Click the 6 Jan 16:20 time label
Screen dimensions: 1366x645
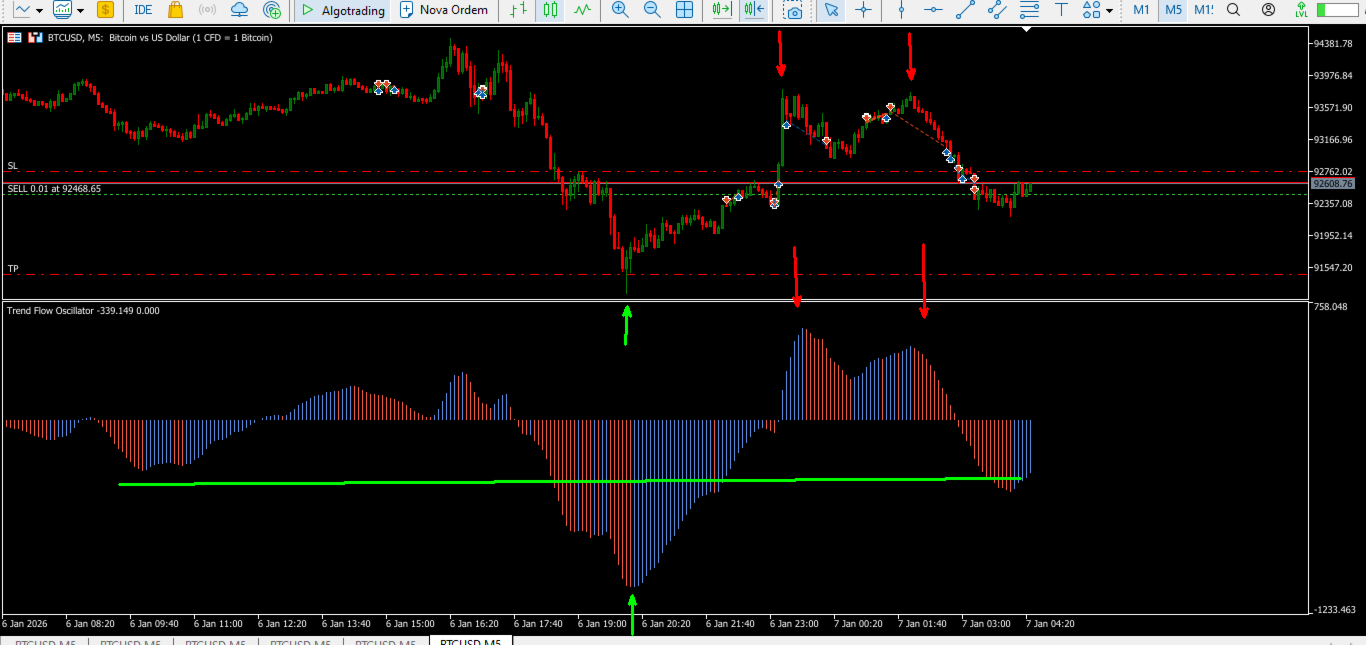(x=474, y=623)
